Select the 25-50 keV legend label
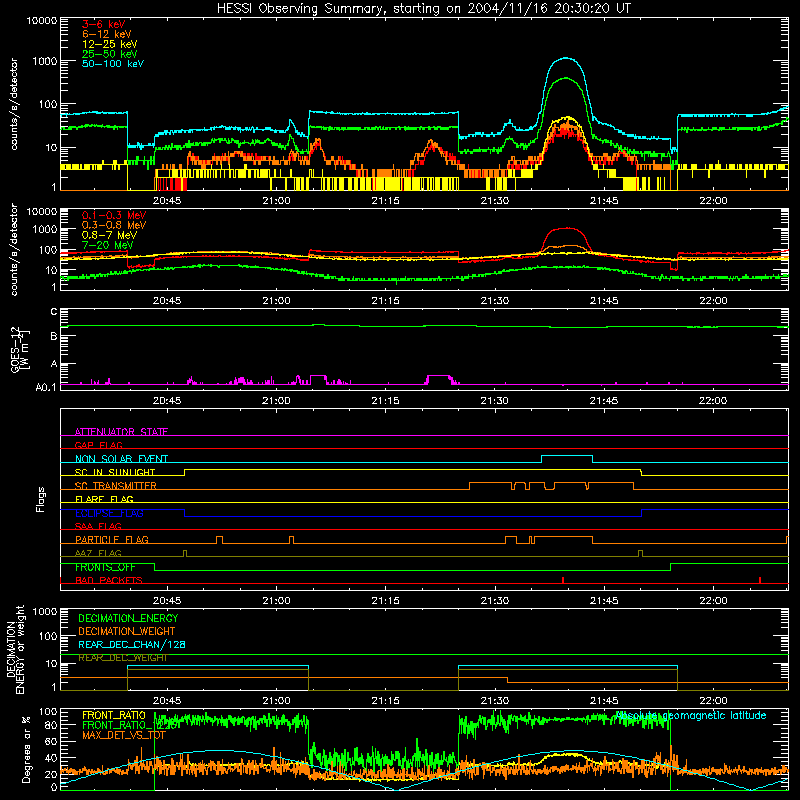Image resolution: width=800 pixels, height=800 pixels. pos(110,54)
